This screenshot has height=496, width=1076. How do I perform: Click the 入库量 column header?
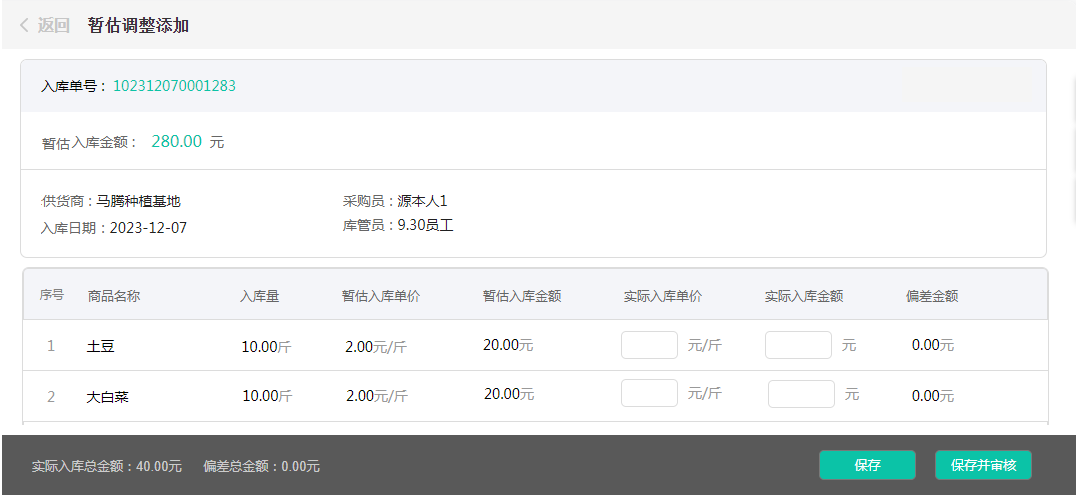pos(259,296)
